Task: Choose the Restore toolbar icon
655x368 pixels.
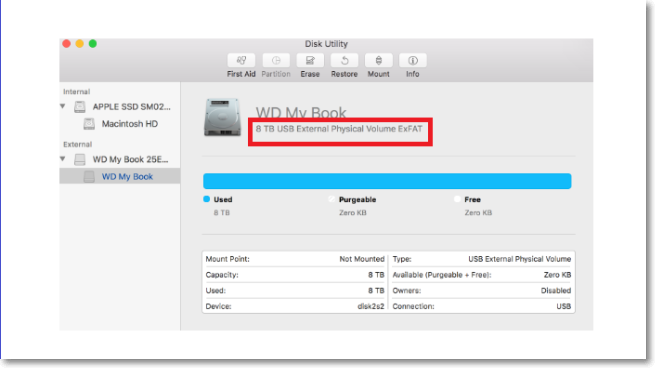Action: [x=344, y=61]
